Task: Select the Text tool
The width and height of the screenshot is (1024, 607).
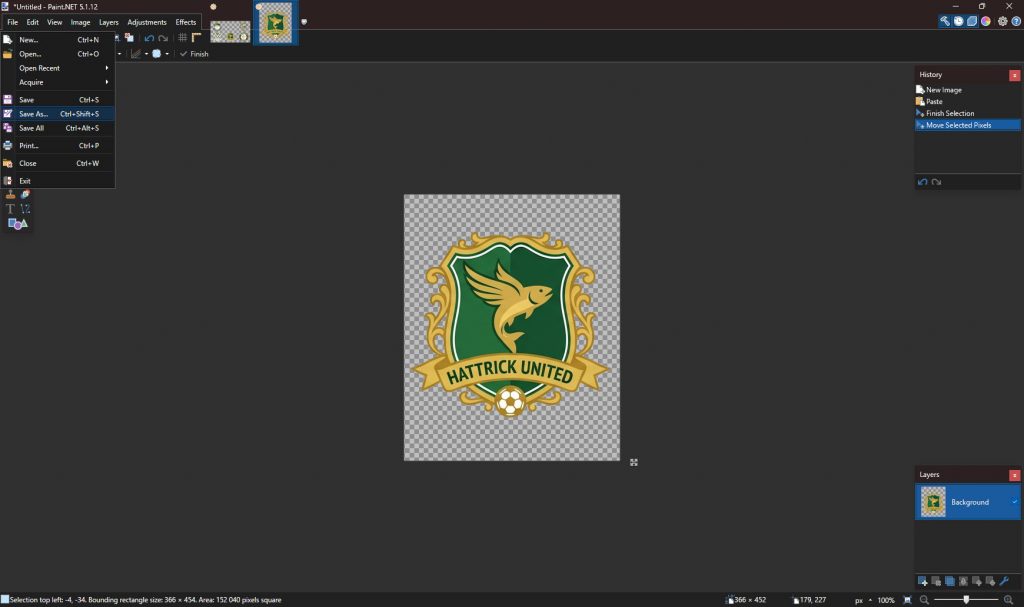Action: (11, 209)
